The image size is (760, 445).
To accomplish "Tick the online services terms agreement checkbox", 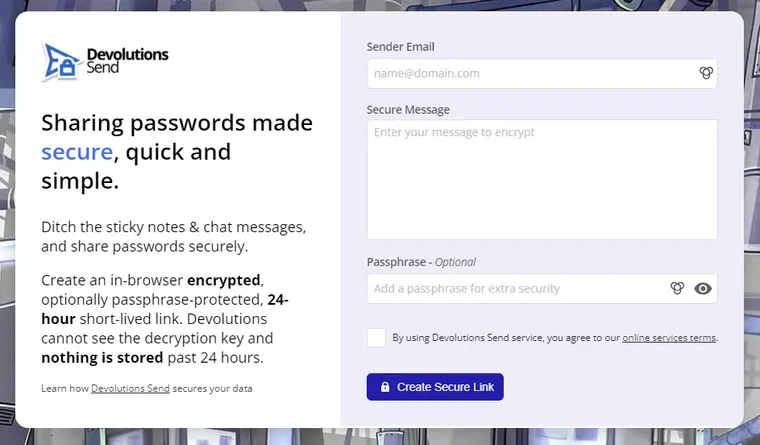I will point(376,337).
